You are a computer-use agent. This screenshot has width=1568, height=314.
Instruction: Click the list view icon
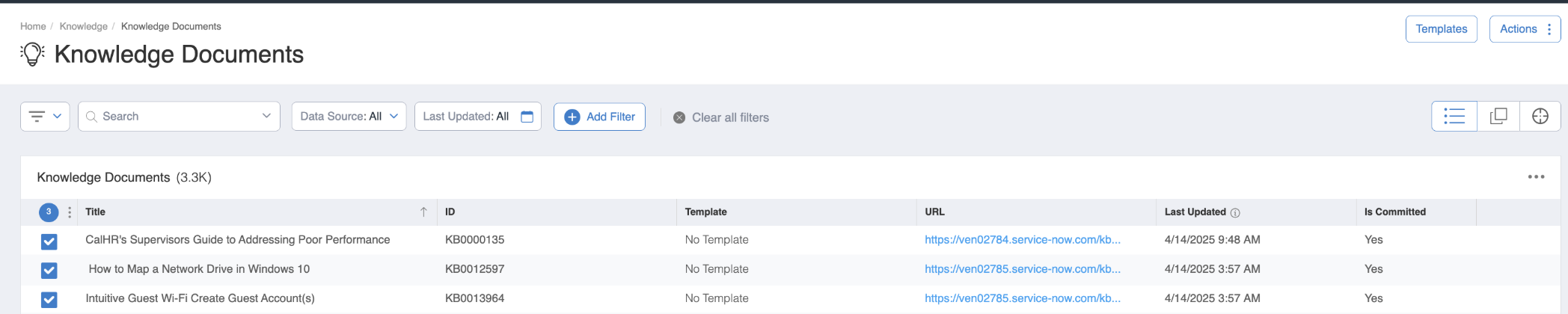(x=1454, y=116)
